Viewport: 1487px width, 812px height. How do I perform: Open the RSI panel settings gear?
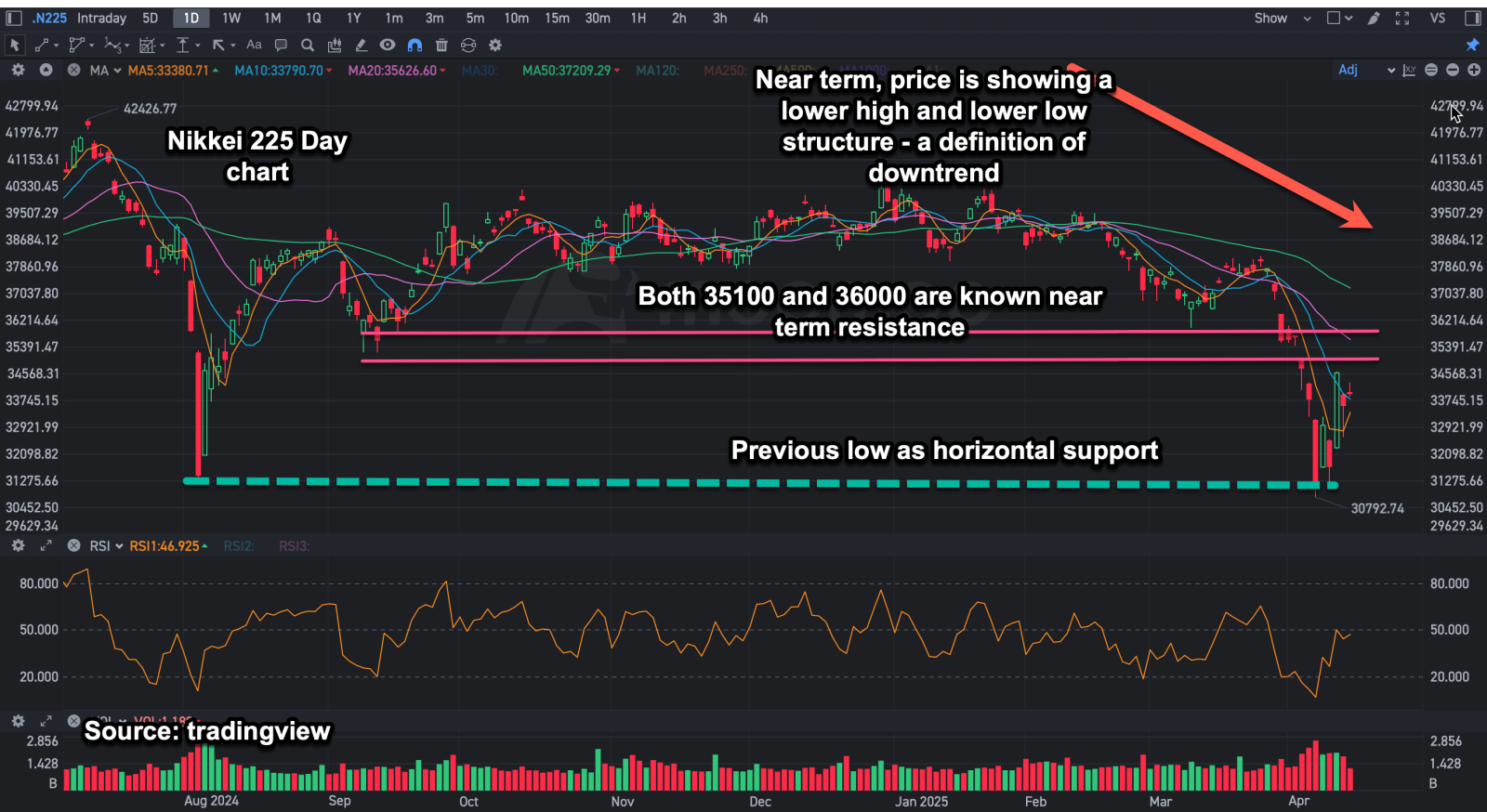pyautogui.click(x=18, y=545)
